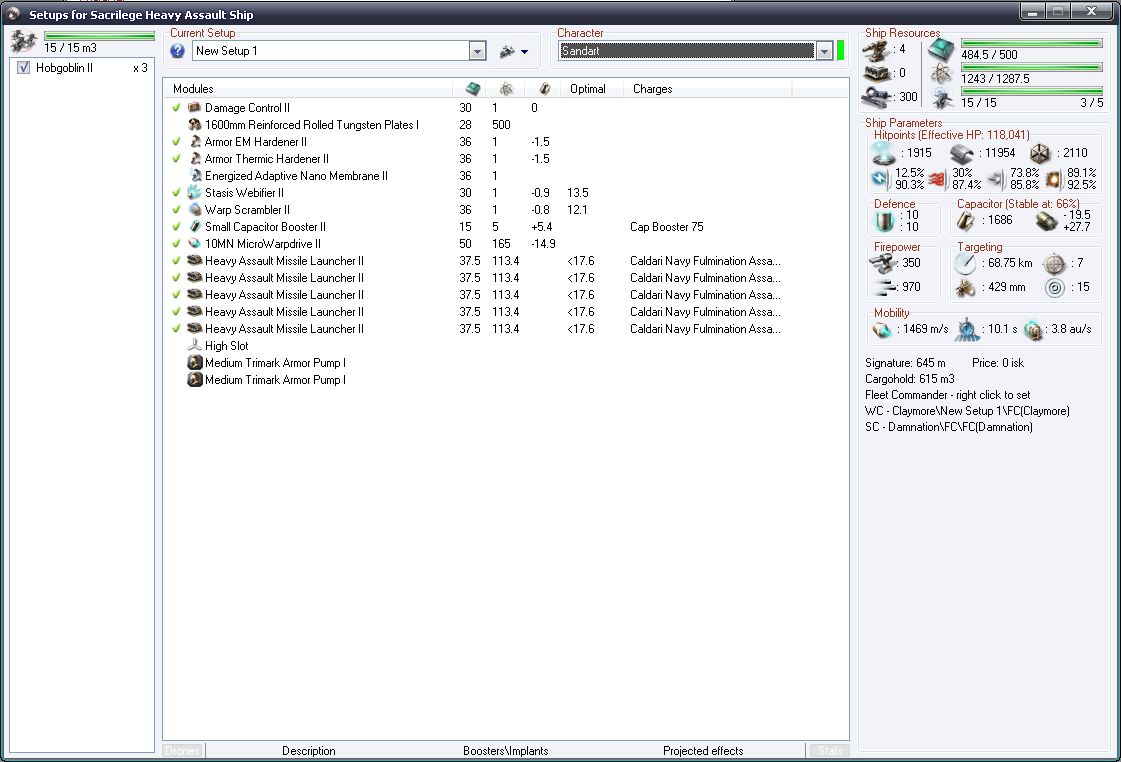Viewport: 1121px width, 762px height.
Task: Toggle Warp Scrambler II active checkmark
Action: pos(177,209)
